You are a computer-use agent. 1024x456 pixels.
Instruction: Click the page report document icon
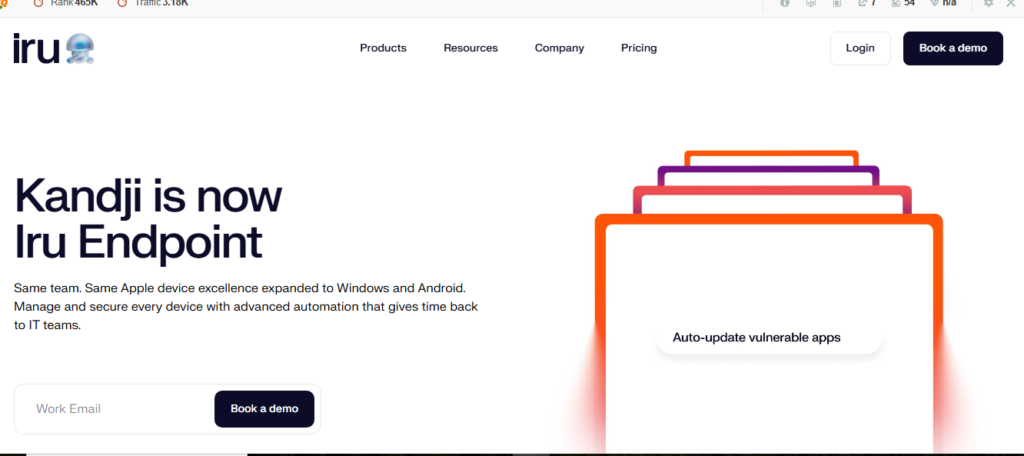tap(837, 3)
